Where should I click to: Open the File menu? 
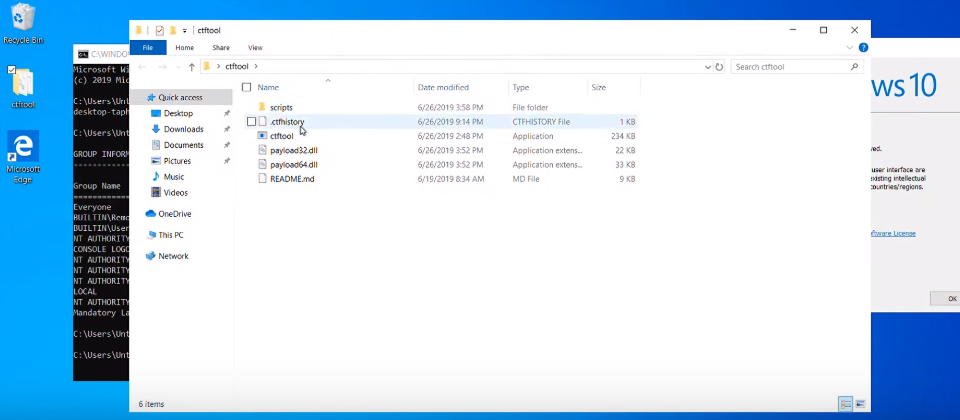148,47
